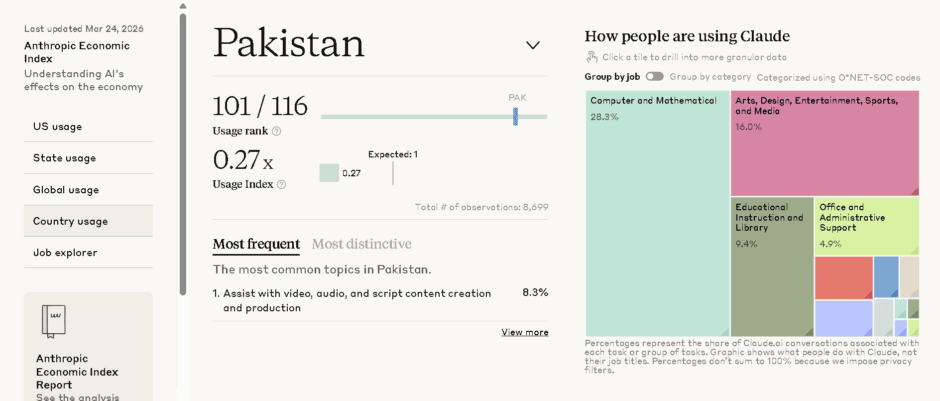The image size is (940, 401).
Task: Switch to Most distinctive tab
Action: click(x=361, y=244)
